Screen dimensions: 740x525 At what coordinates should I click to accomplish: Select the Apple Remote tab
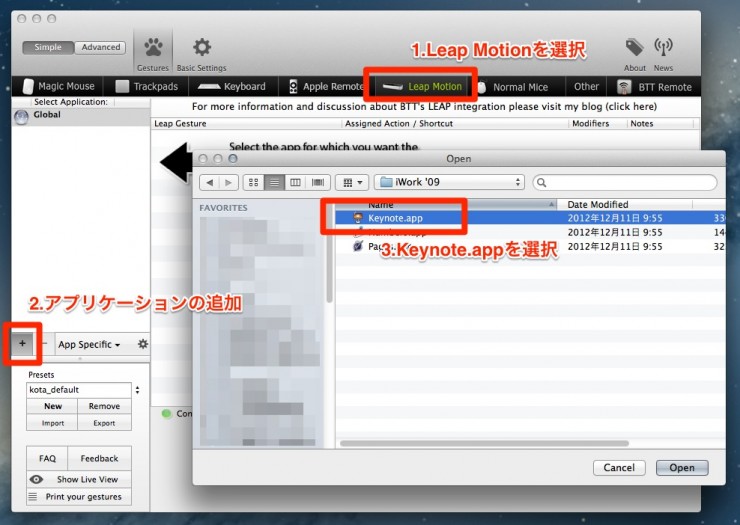pos(327,86)
